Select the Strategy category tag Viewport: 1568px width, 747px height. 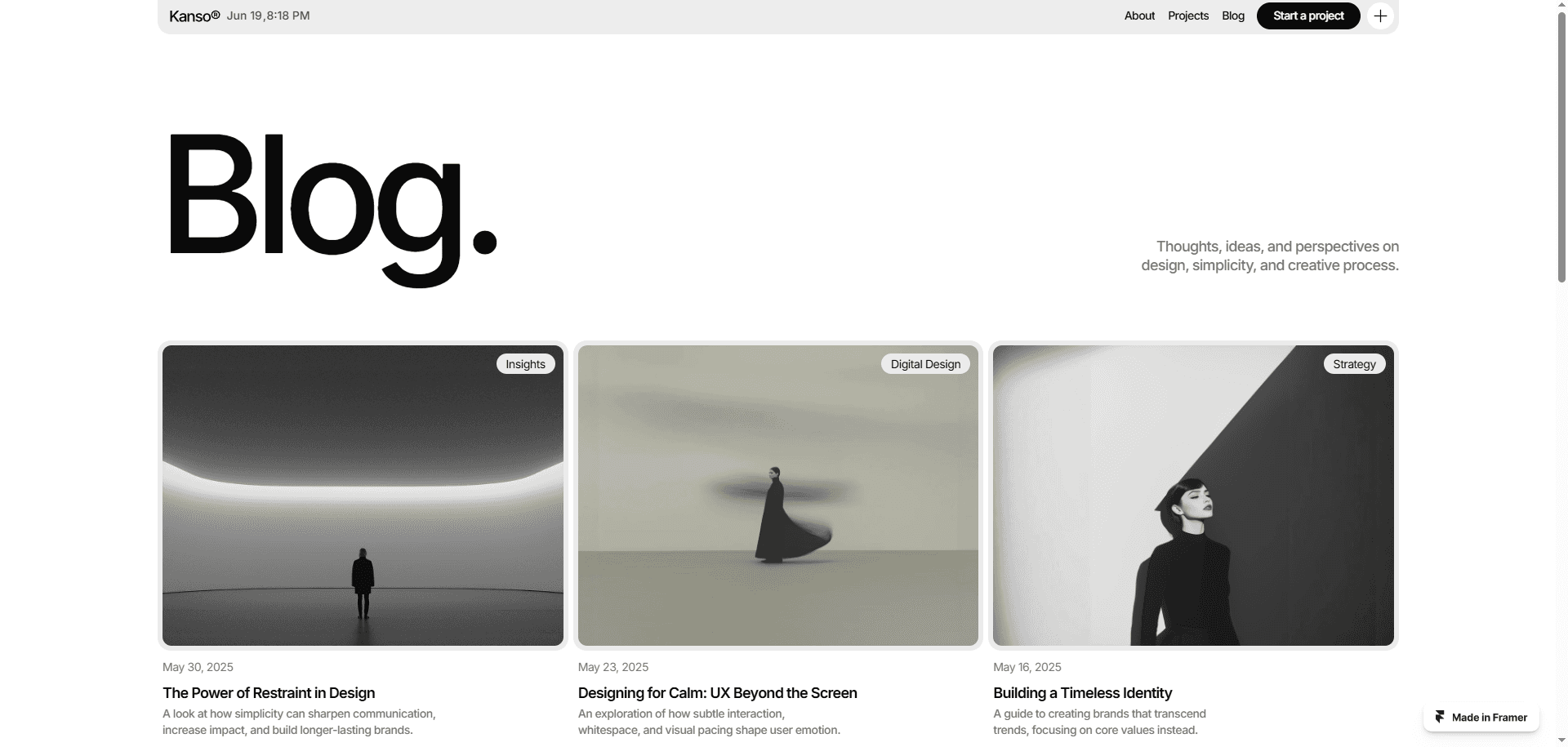click(1354, 364)
